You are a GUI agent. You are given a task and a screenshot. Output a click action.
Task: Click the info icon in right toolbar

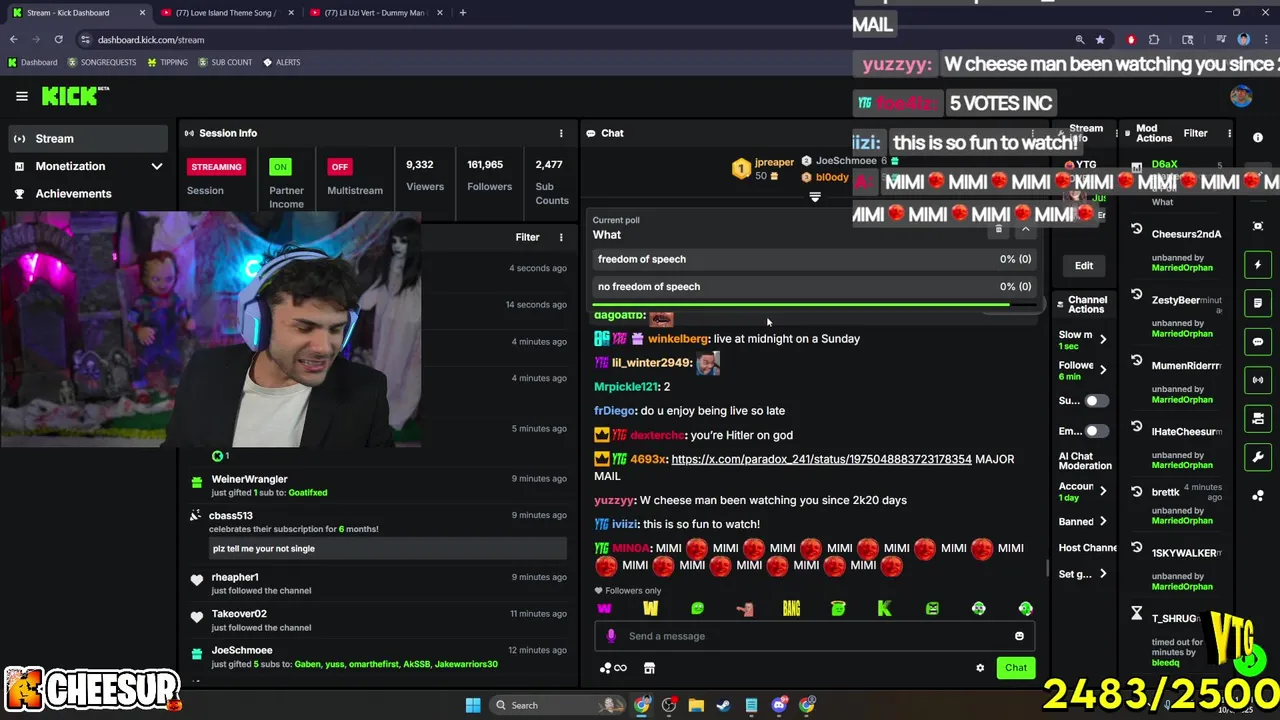click(x=1258, y=137)
